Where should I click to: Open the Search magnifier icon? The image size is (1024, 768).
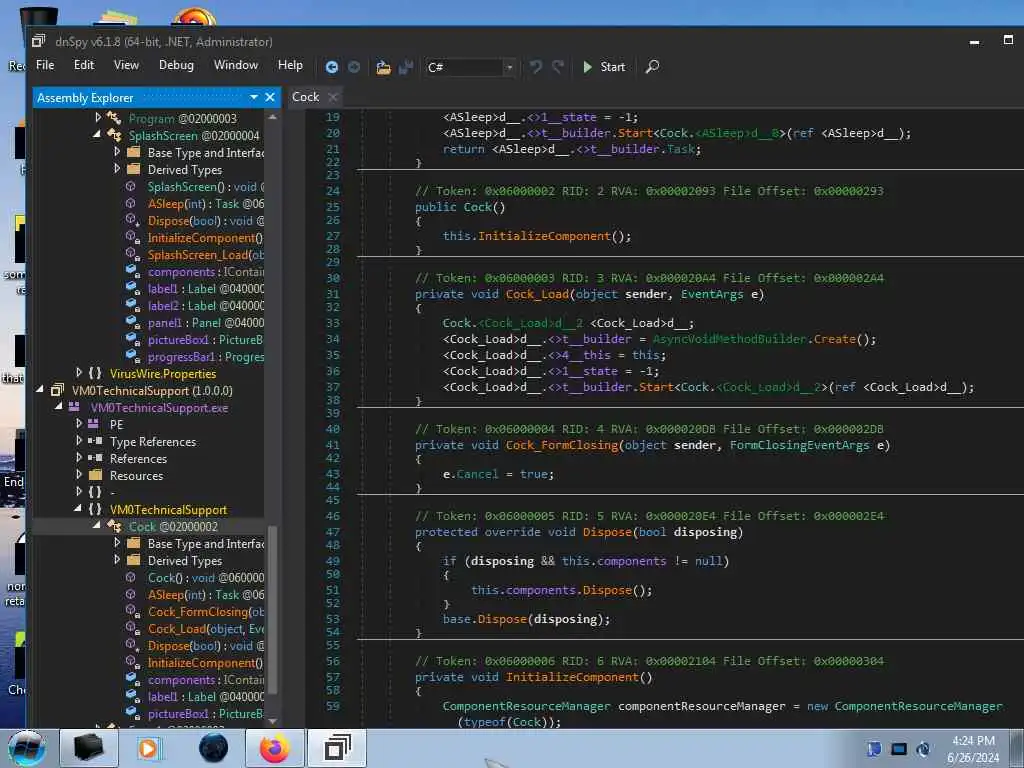click(x=652, y=67)
